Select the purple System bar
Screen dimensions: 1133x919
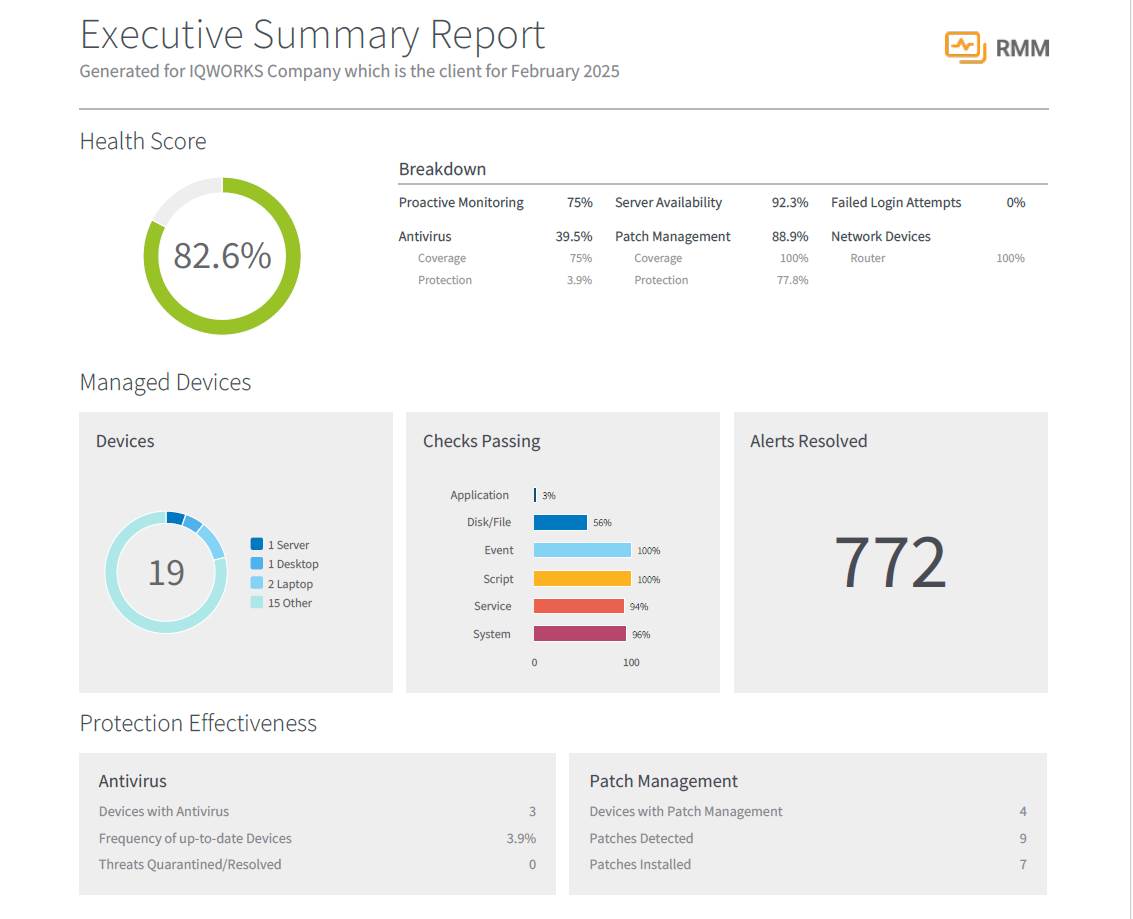(579, 634)
